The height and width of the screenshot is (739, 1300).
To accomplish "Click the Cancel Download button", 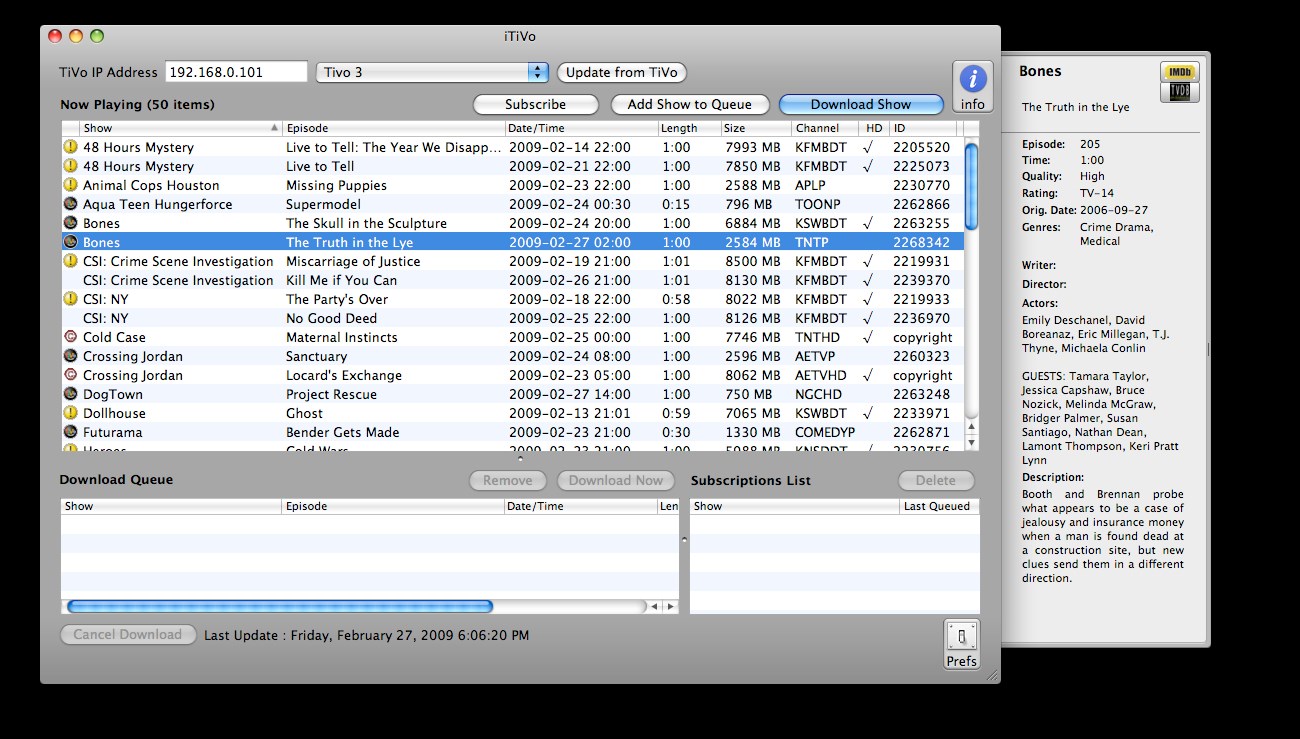I will pyautogui.click(x=128, y=634).
